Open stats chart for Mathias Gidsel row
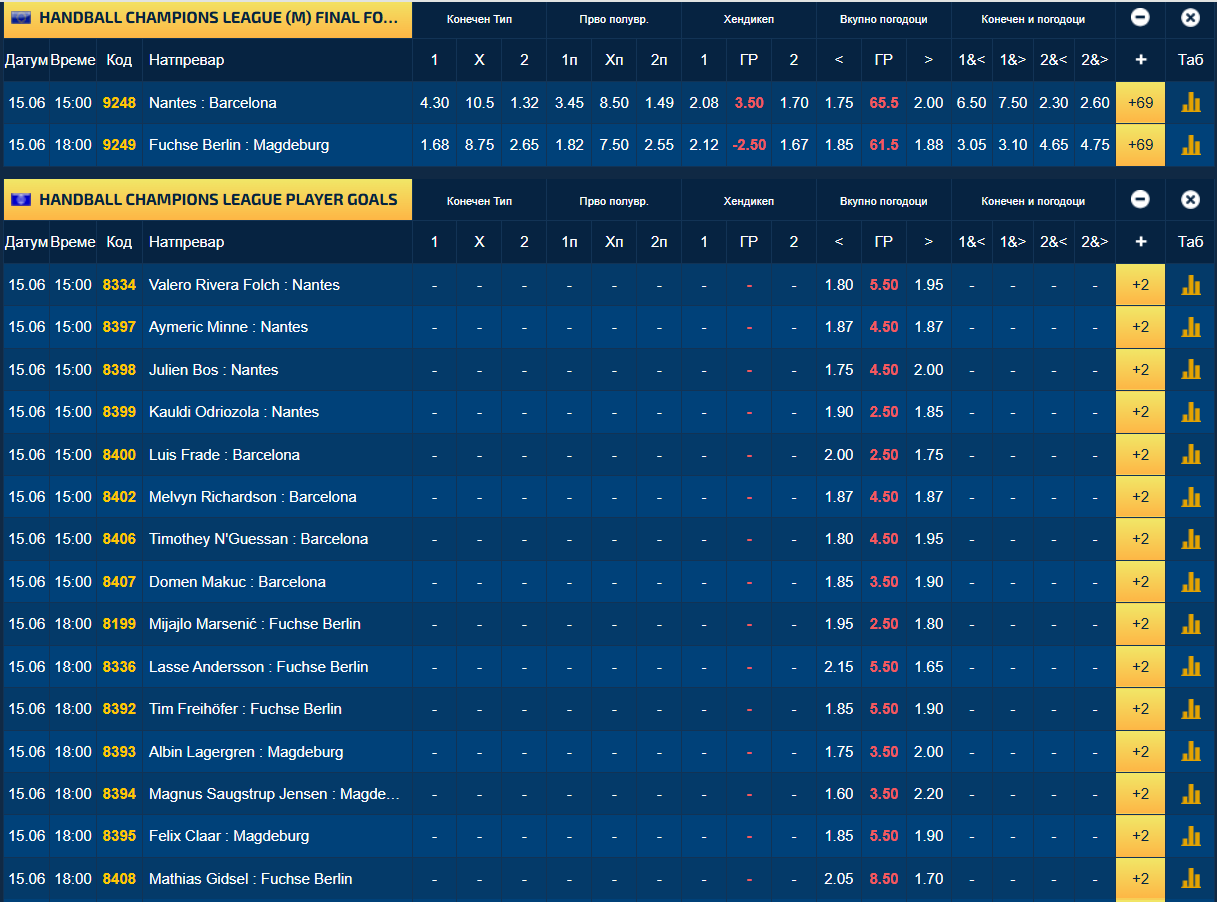Viewport: 1217px width, 902px height. click(x=1190, y=879)
